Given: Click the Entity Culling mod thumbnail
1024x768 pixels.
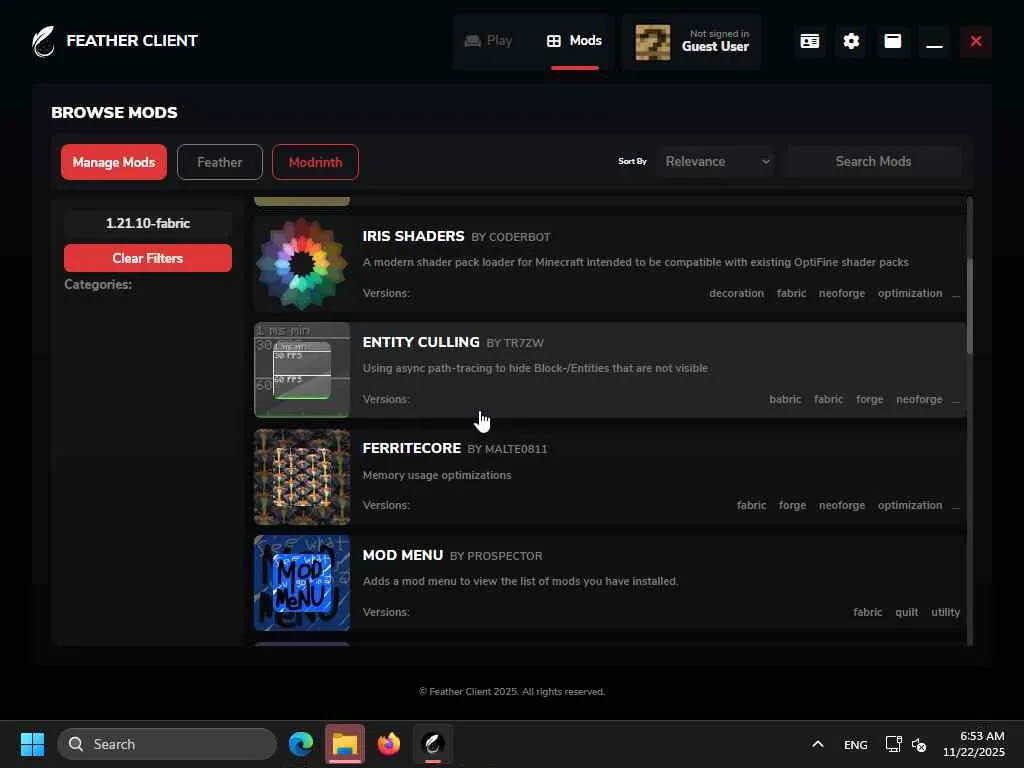Looking at the screenshot, I should click(x=302, y=370).
